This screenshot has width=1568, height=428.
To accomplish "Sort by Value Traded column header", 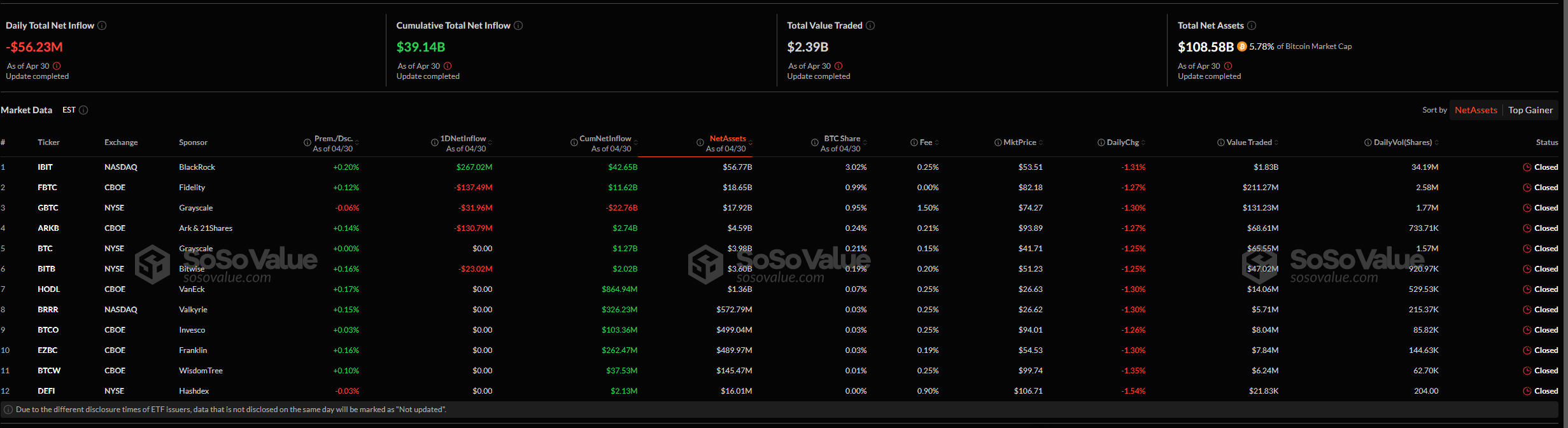I will (1248, 142).
